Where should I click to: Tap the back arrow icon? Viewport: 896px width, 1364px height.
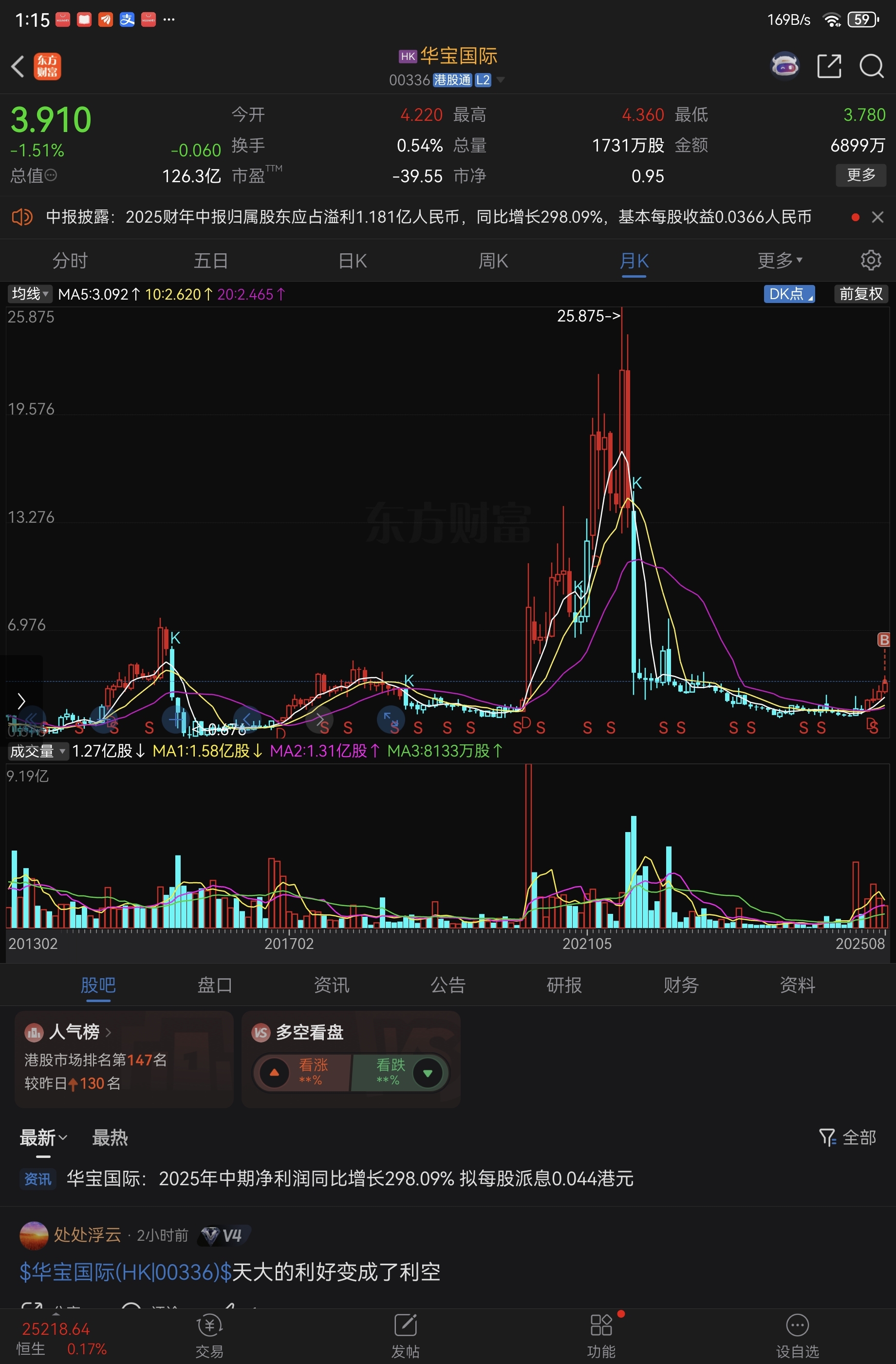pyautogui.click(x=18, y=66)
